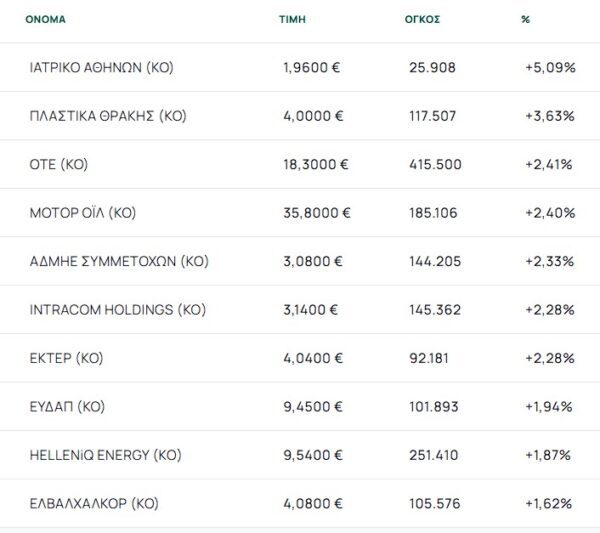Click the ΟΓΚΟΣ column header
This screenshot has width=600, height=533.
click(423, 19)
